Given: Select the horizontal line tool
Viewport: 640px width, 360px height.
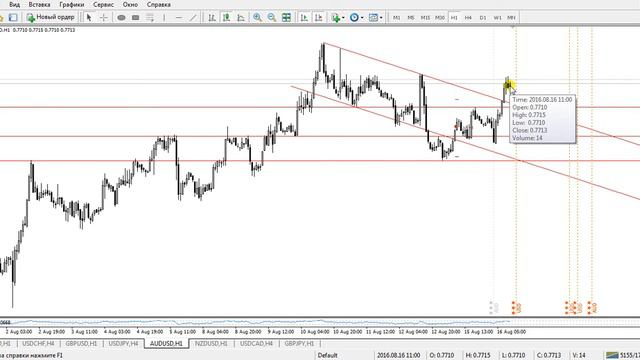Looking at the screenshot, I should (x=178, y=18).
